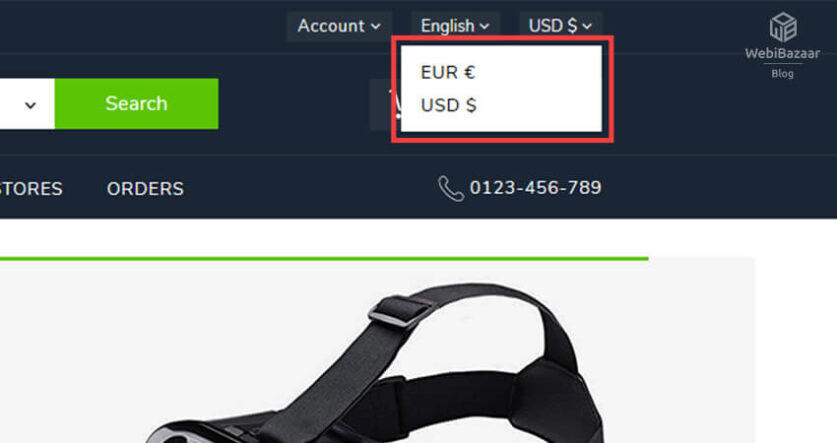
Task: Go to the ORDERS navigation item
Action: [x=145, y=189]
